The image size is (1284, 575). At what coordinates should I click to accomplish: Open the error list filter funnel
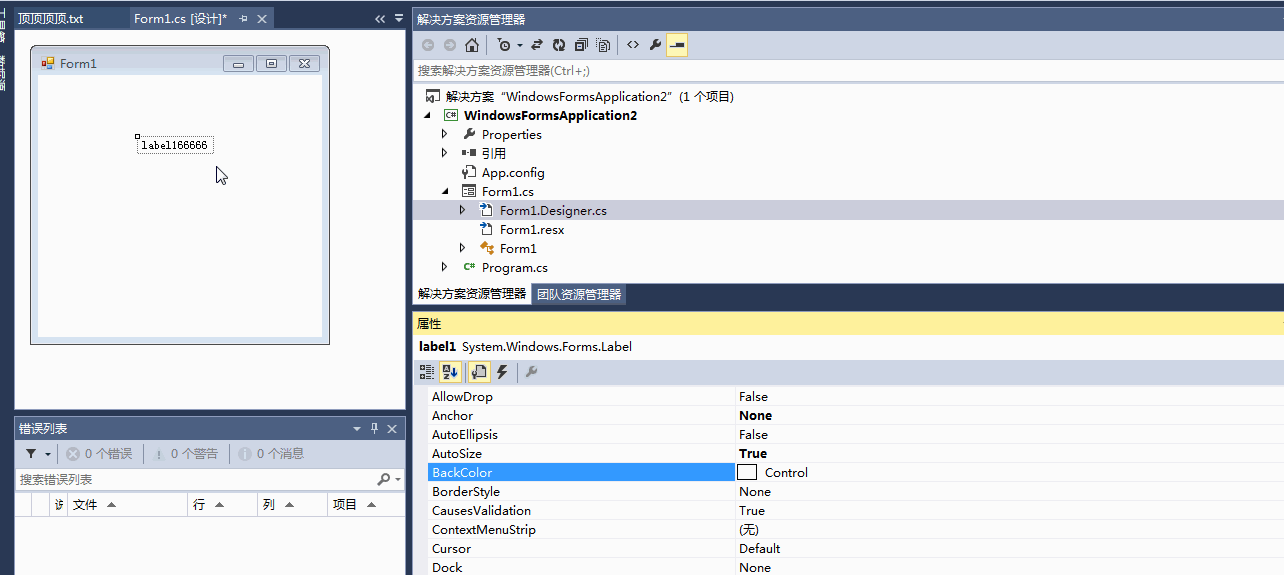[x=31, y=454]
